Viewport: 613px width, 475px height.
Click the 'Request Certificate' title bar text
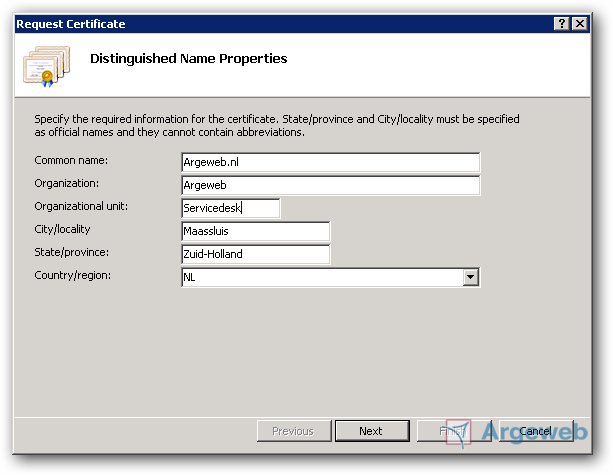71,24
